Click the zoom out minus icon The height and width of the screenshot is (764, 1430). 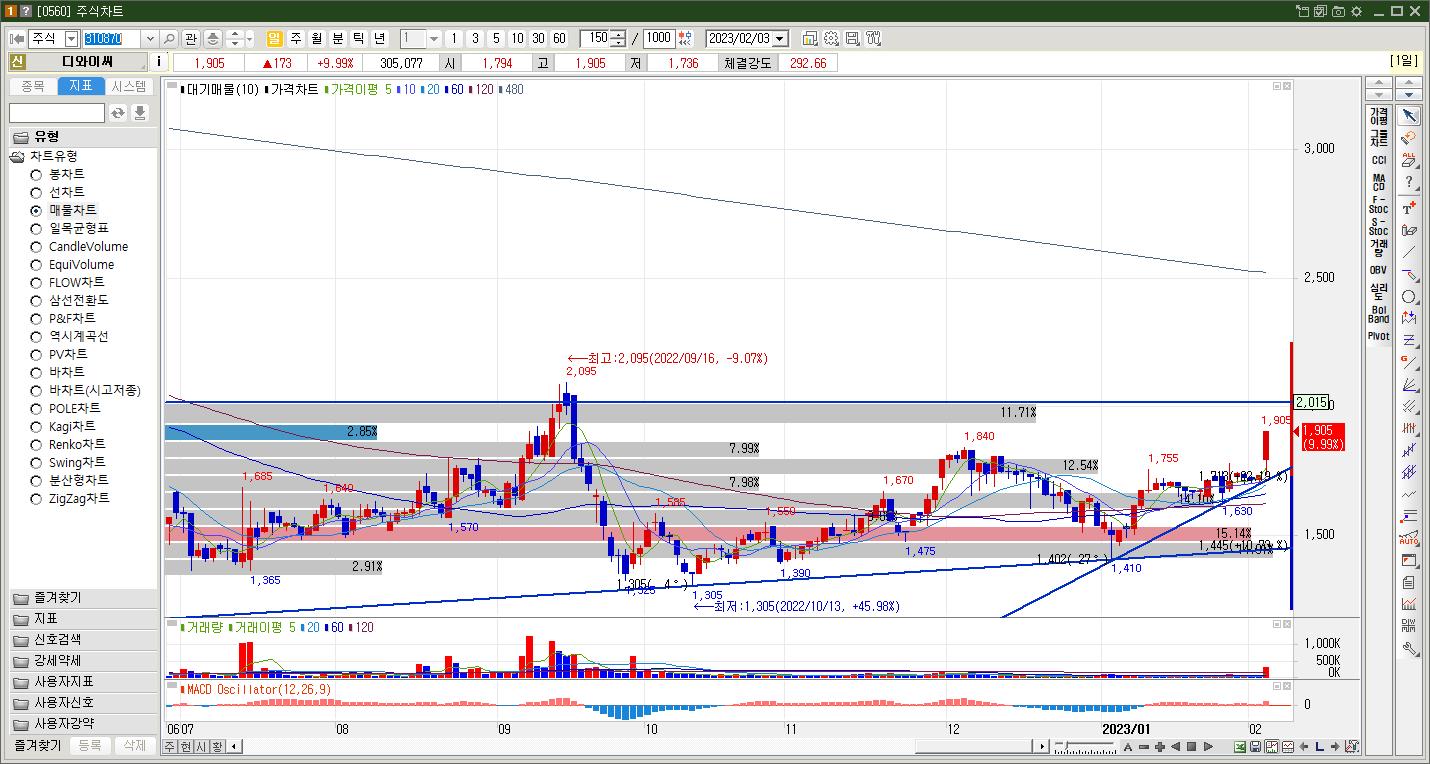pos(1143,746)
